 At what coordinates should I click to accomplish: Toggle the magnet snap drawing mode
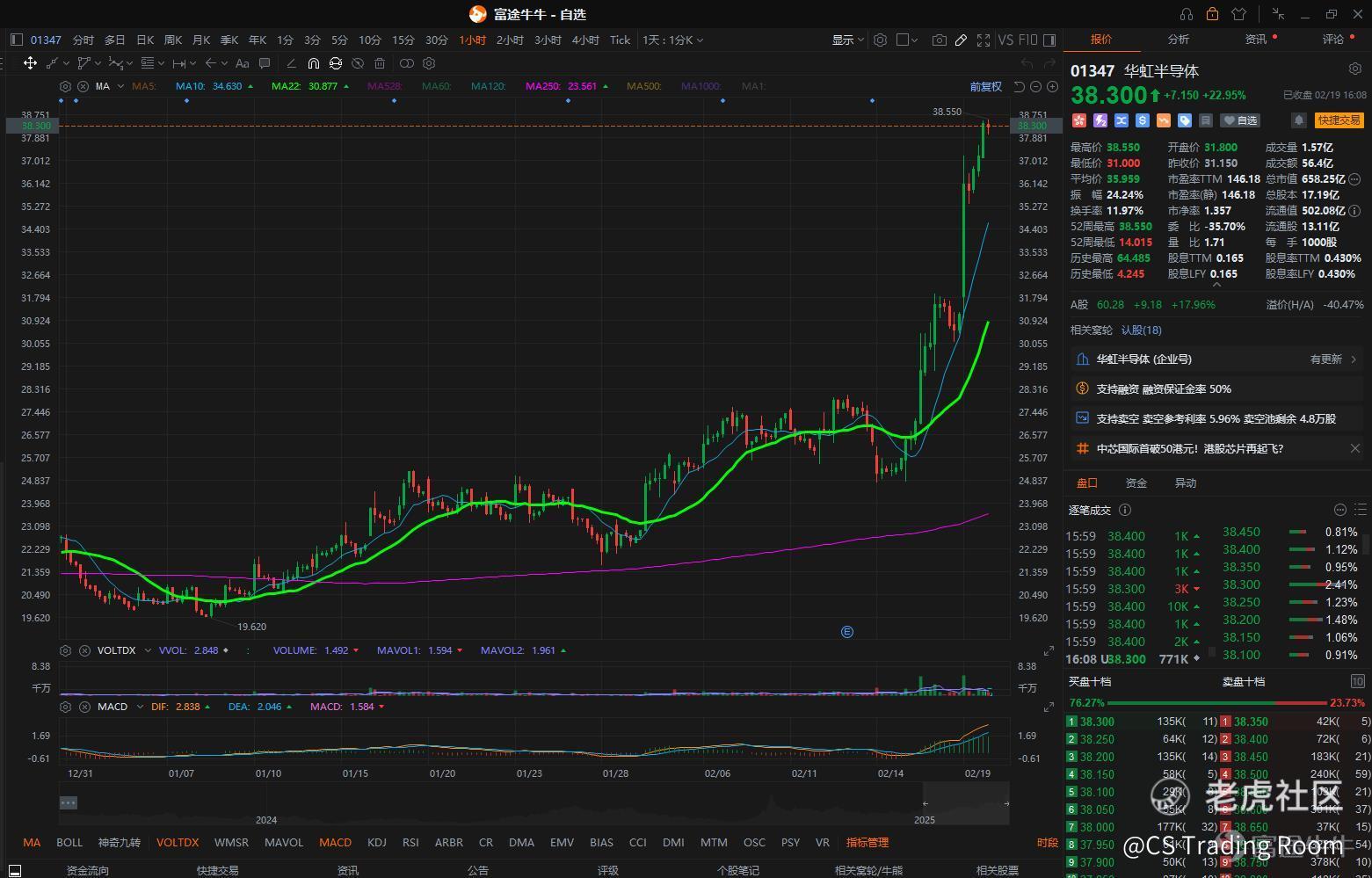tap(314, 63)
